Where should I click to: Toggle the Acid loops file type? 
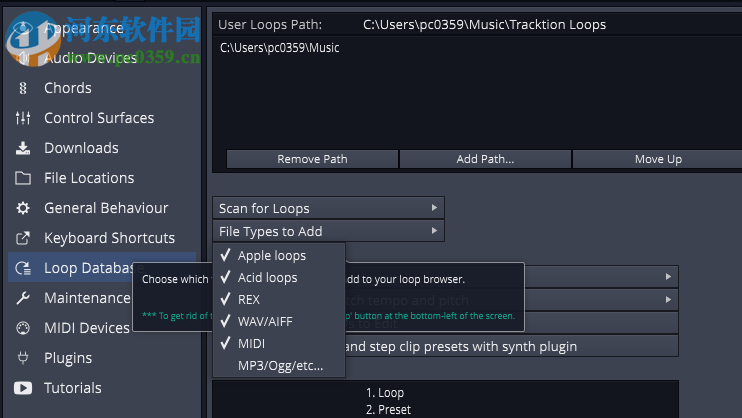(x=279, y=277)
